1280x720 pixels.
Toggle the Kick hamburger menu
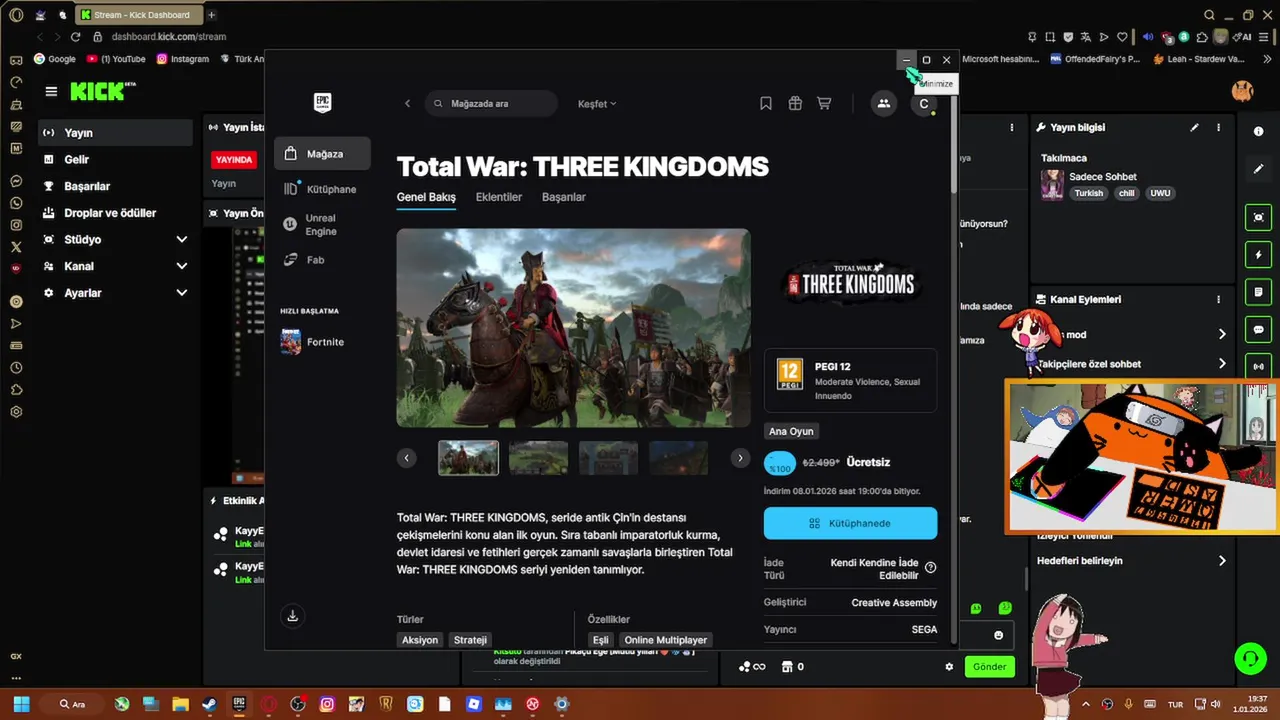[x=51, y=91]
